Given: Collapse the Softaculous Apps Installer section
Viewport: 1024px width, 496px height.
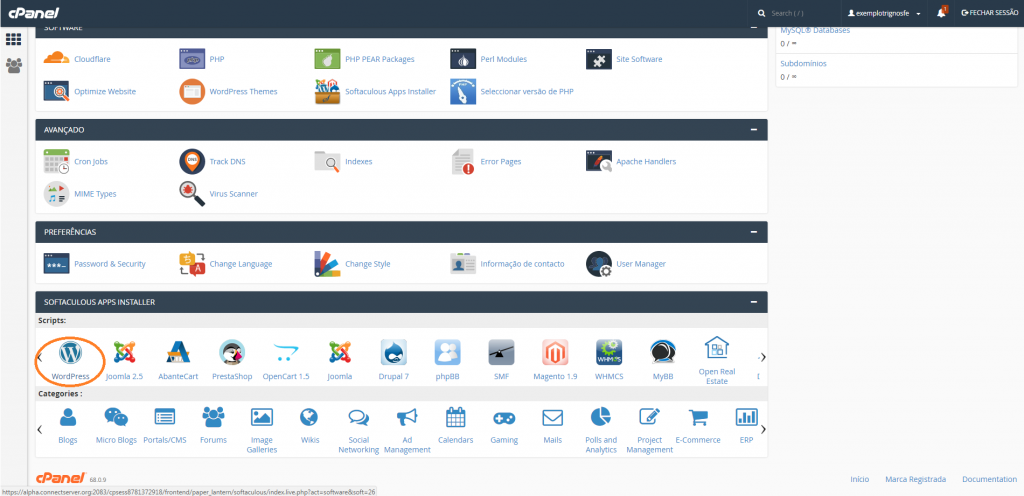Looking at the screenshot, I should [x=754, y=302].
